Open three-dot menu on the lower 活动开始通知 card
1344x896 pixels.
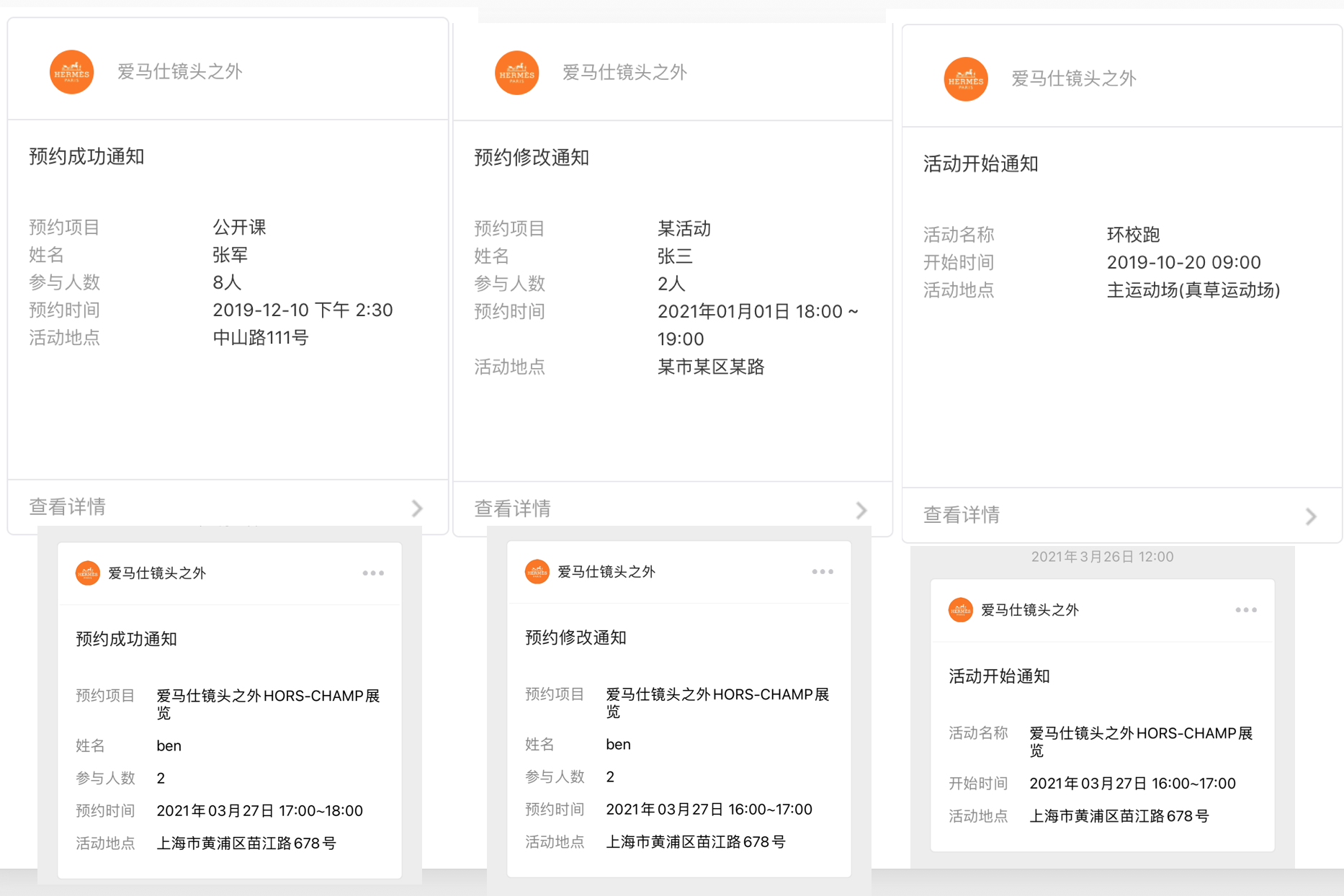(1246, 610)
